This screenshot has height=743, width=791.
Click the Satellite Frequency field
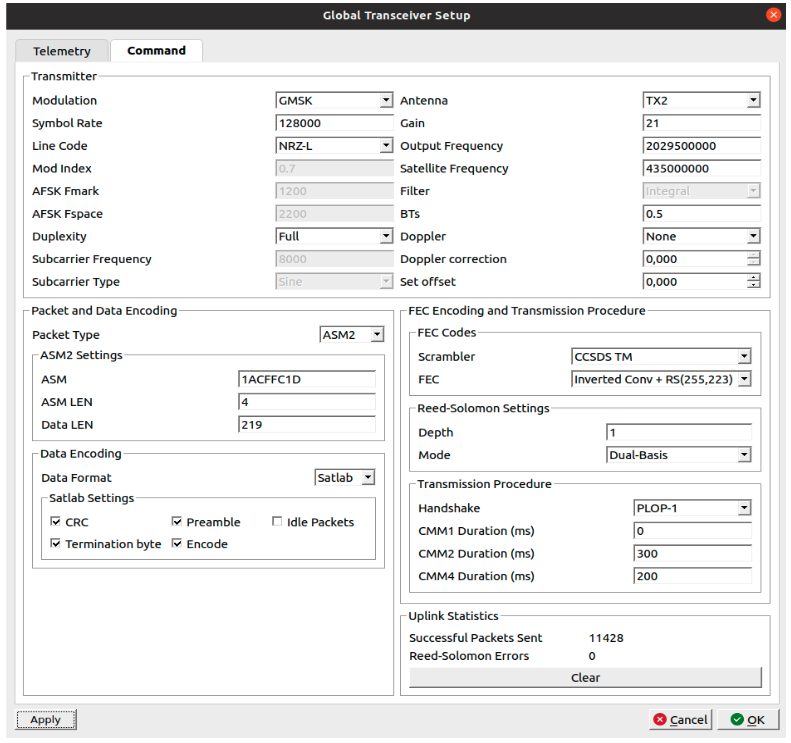point(701,168)
